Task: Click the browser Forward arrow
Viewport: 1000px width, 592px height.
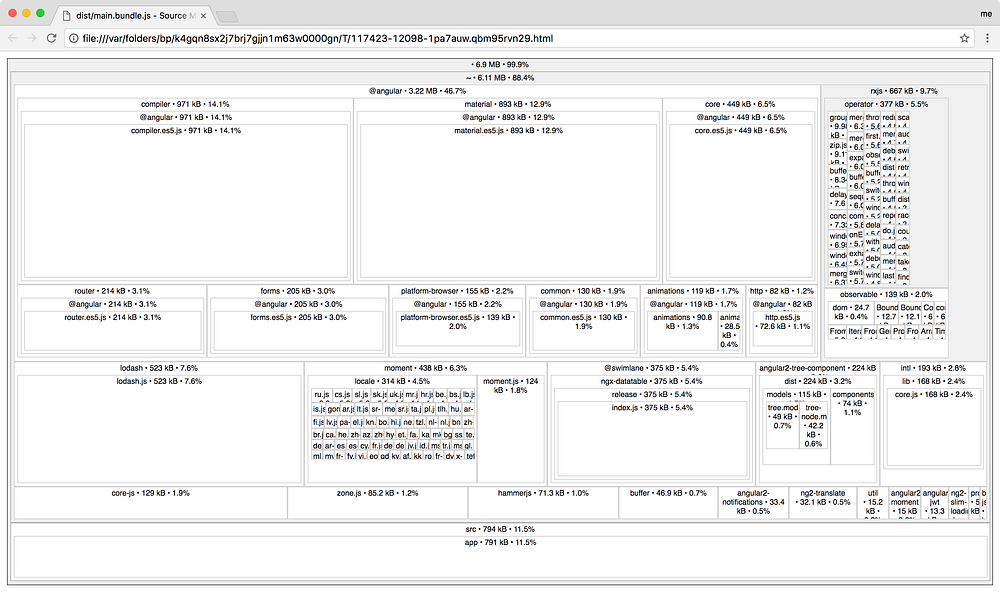Action: pyautogui.click(x=32, y=38)
